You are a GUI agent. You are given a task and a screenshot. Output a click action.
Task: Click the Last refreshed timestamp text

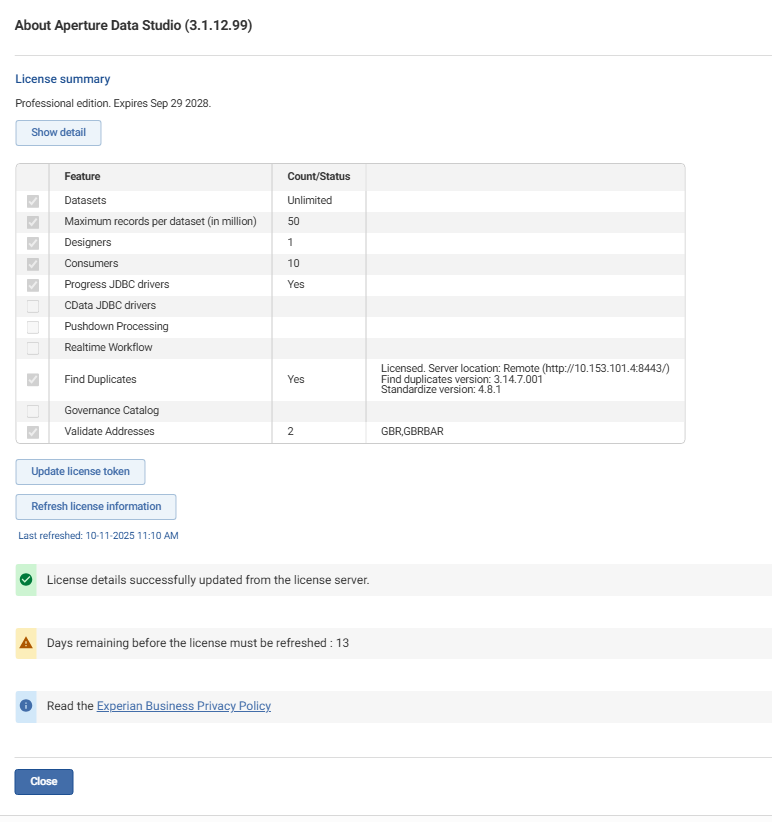99,536
